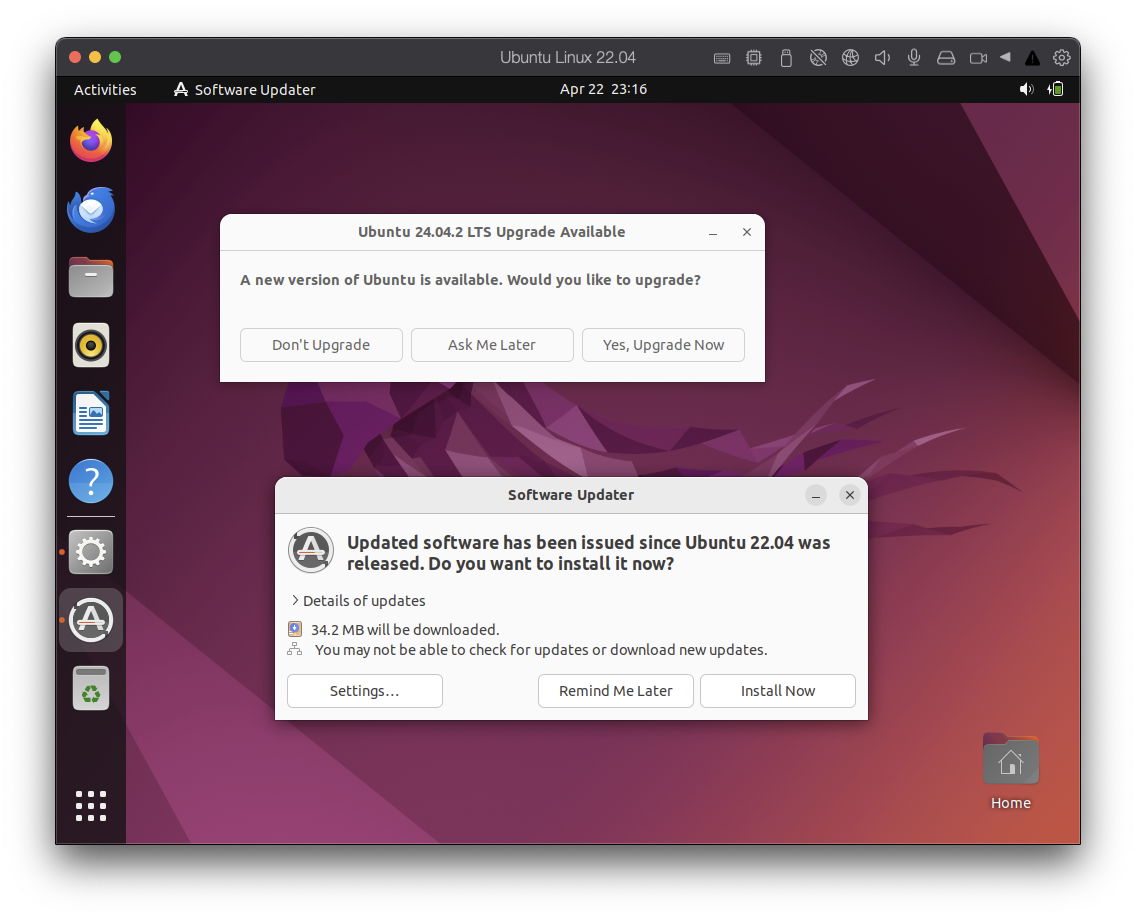Viewport: 1136px width, 918px height.
Task: Open Rhythmbox music player in the dock
Action: pos(91,345)
